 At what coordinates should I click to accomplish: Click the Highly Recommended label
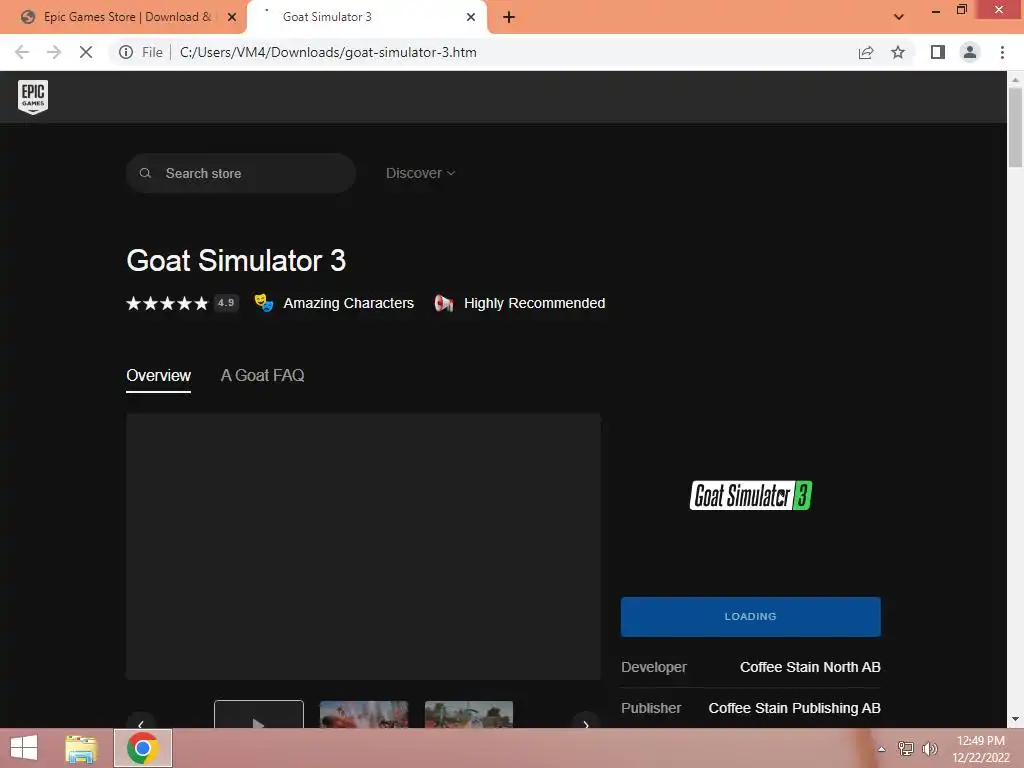(x=534, y=303)
